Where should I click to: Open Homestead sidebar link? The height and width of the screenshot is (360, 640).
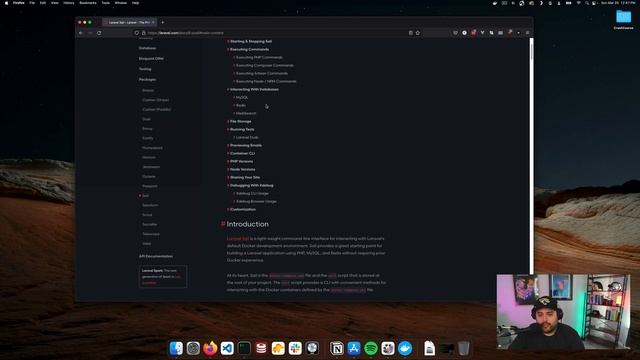coord(152,148)
